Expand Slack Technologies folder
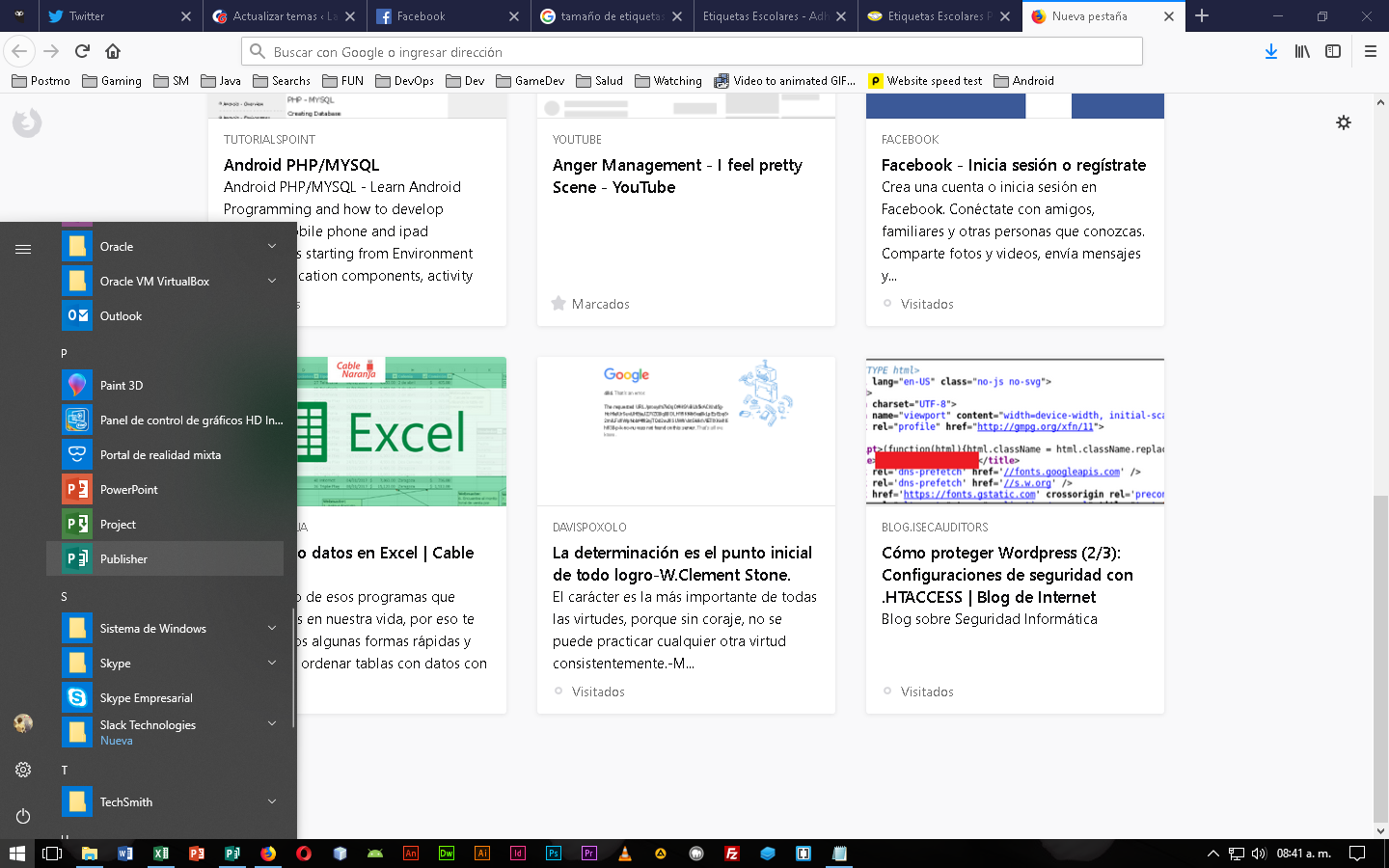The width and height of the screenshot is (1389, 868). (272, 723)
